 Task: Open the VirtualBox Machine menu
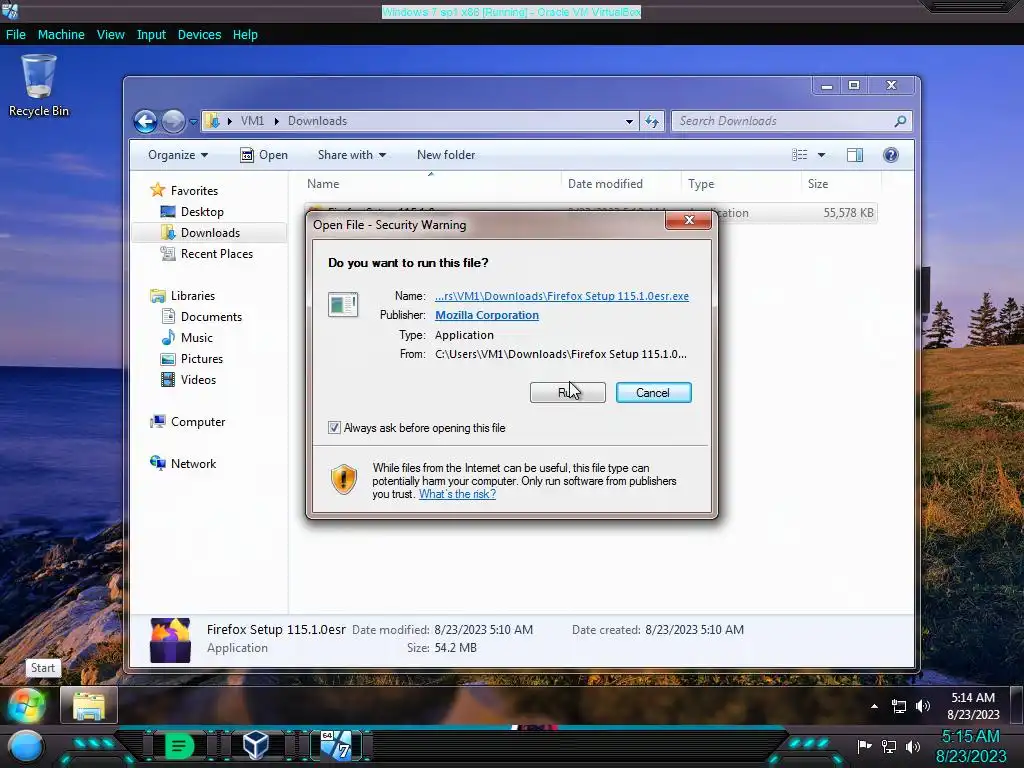click(x=61, y=35)
